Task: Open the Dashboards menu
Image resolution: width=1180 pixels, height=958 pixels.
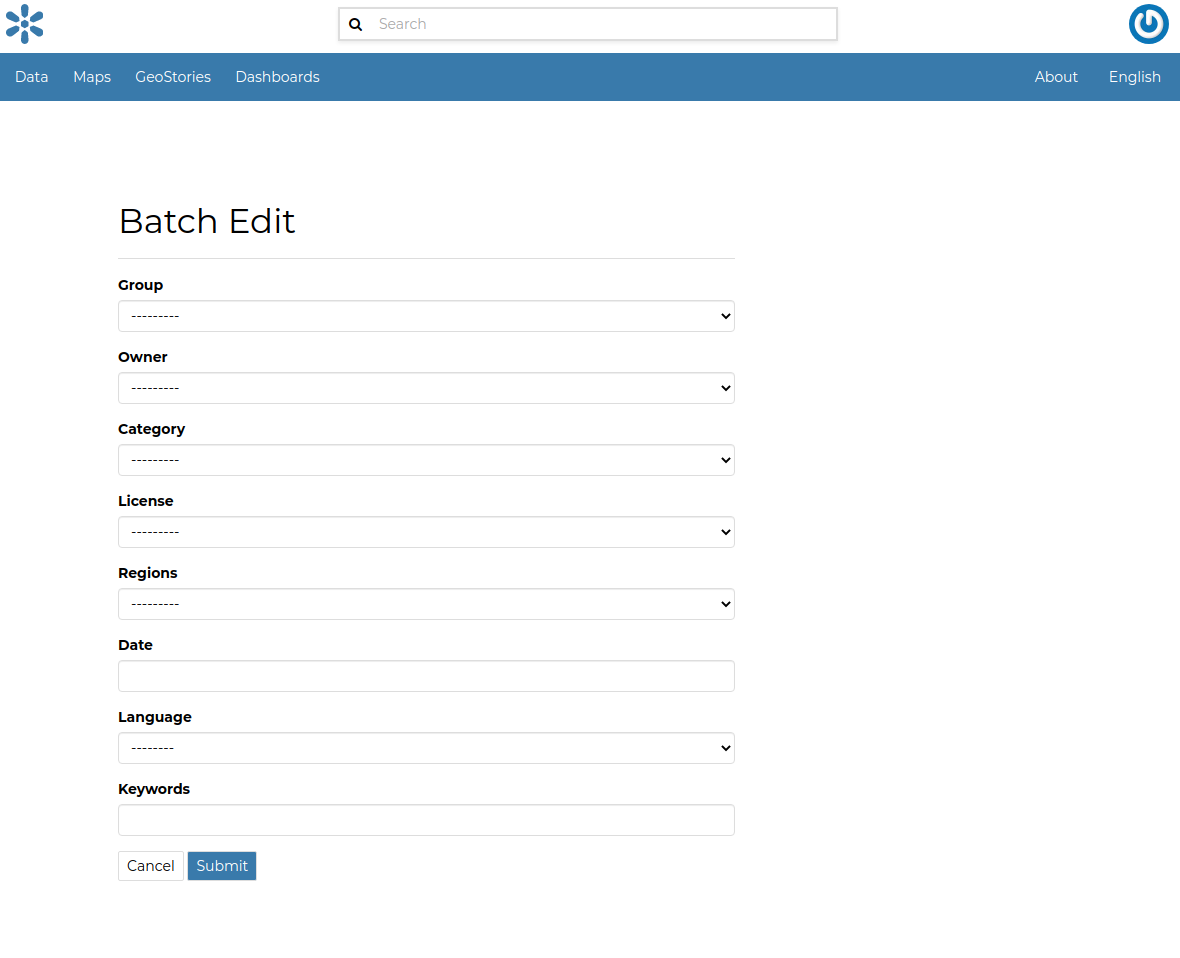Action: point(277,77)
